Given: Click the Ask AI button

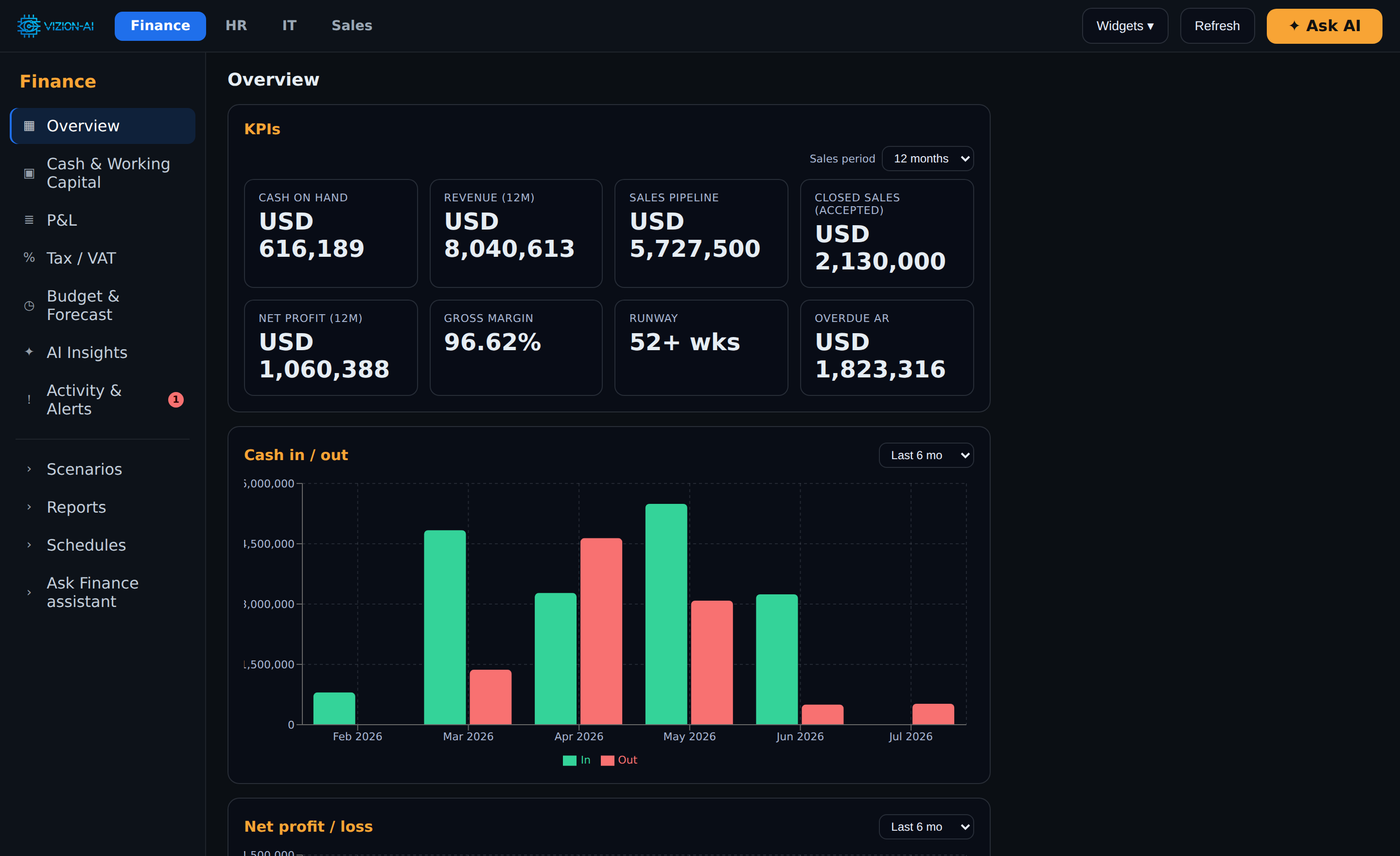Looking at the screenshot, I should tap(1325, 26).
